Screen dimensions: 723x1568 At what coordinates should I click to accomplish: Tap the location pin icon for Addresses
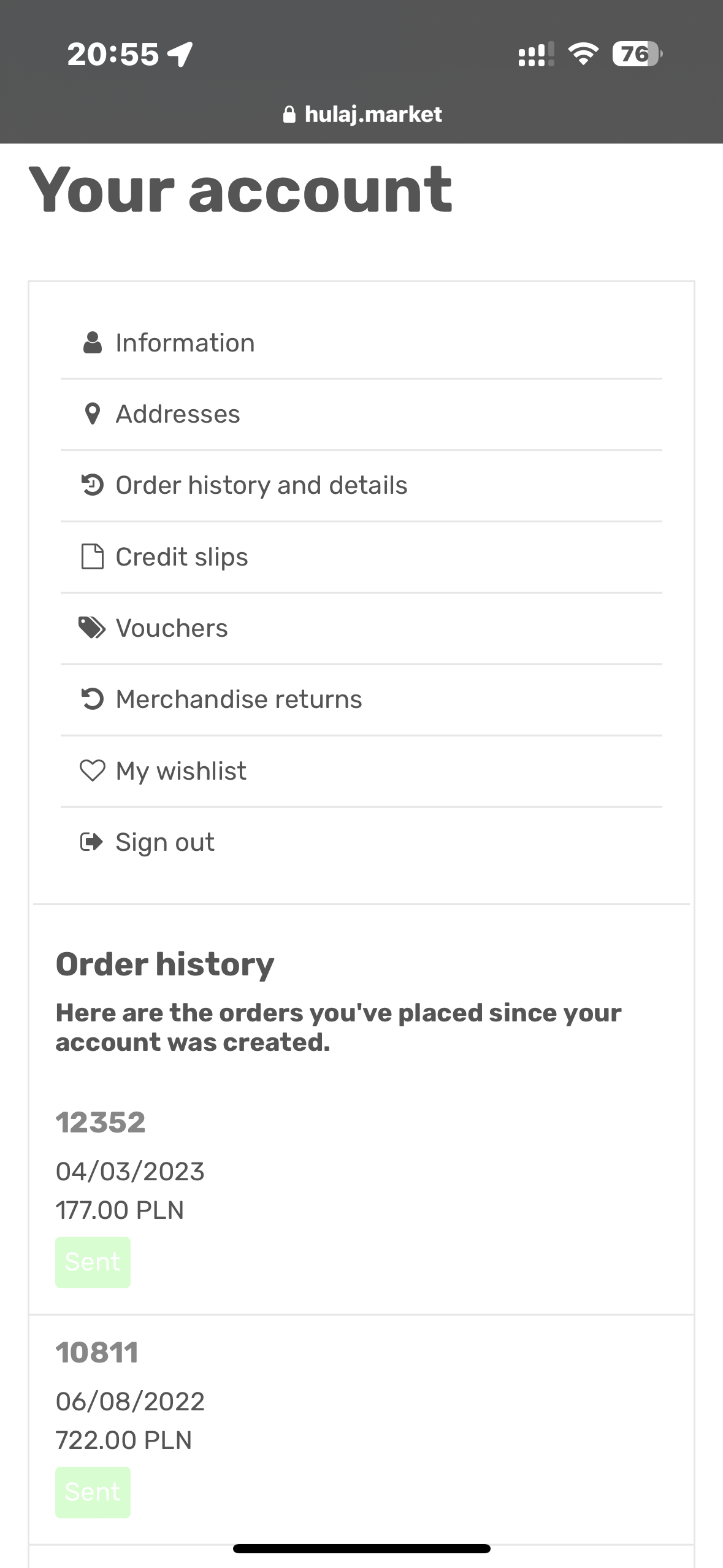[92, 414]
